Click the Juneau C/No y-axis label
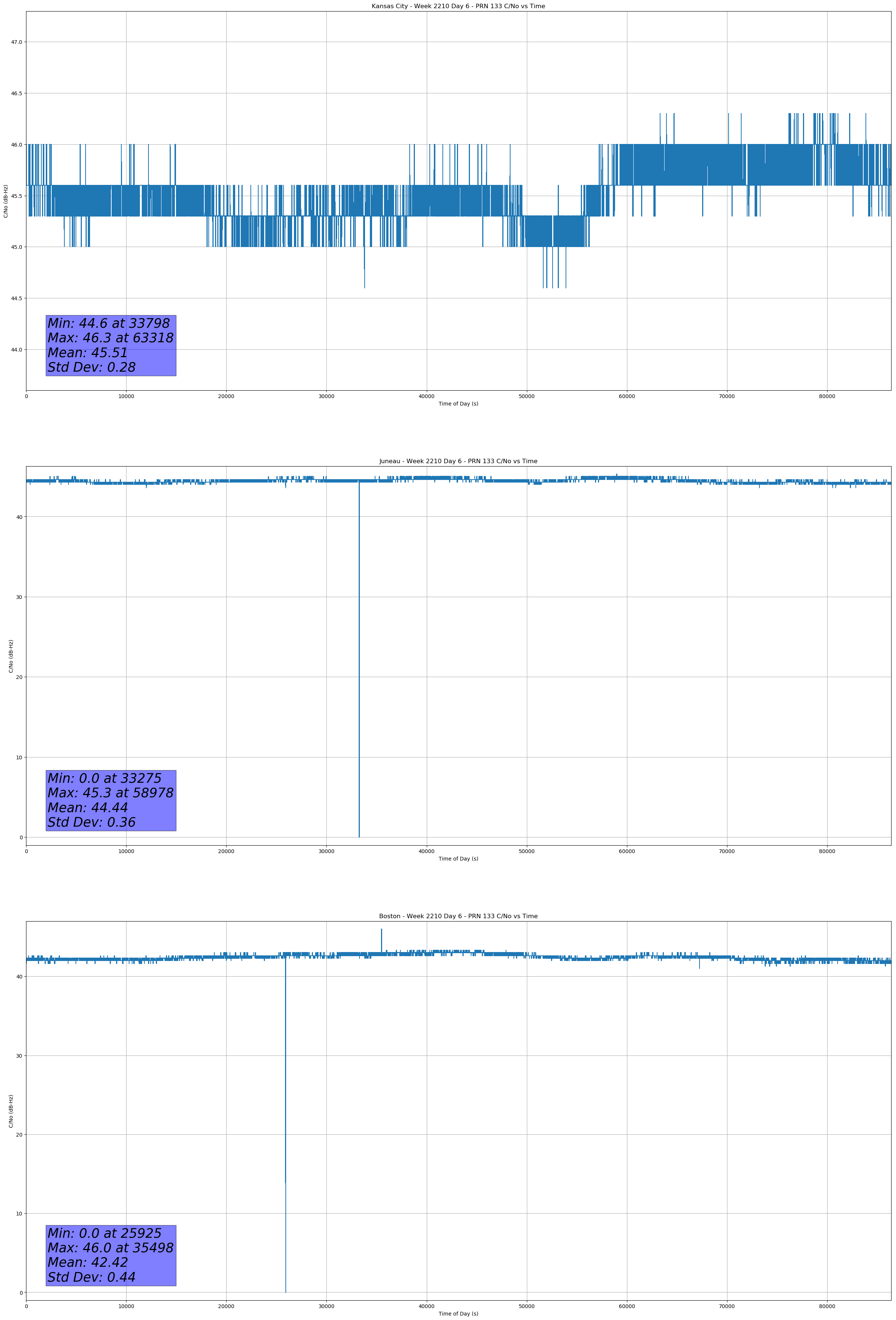896x1320 pixels. (x=11, y=656)
